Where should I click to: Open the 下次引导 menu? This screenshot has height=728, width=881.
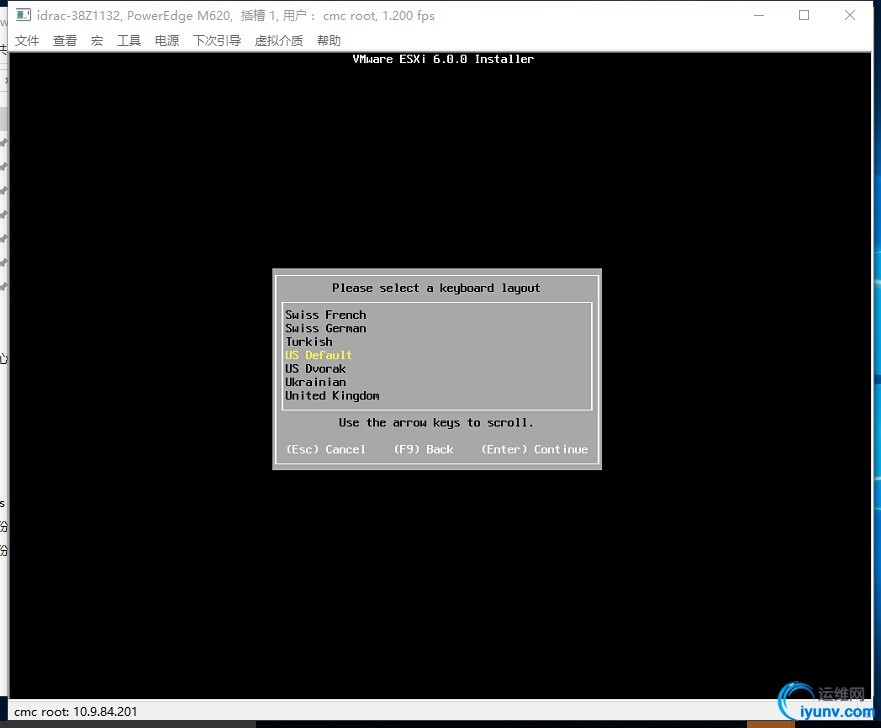coord(217,40)
